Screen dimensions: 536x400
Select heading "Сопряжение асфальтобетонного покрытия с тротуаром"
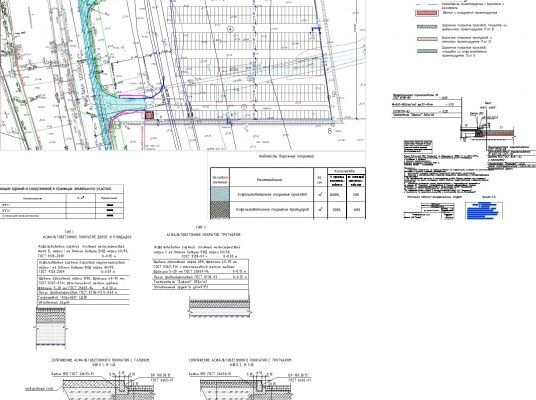[x=240, y=360]
